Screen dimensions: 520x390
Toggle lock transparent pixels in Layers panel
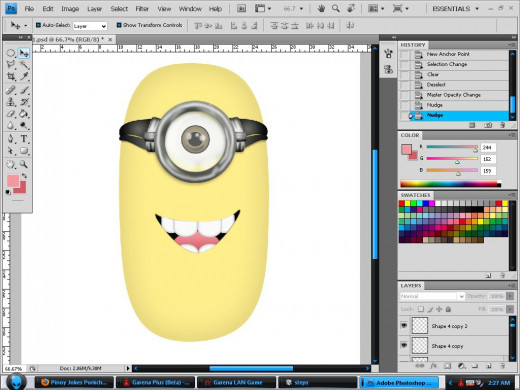421,309
